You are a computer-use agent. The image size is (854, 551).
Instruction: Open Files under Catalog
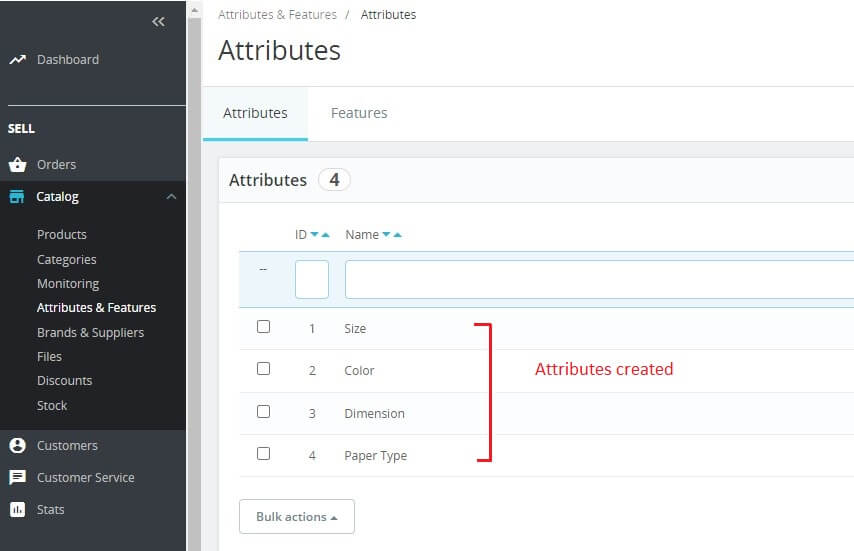[x=49, y=357]
